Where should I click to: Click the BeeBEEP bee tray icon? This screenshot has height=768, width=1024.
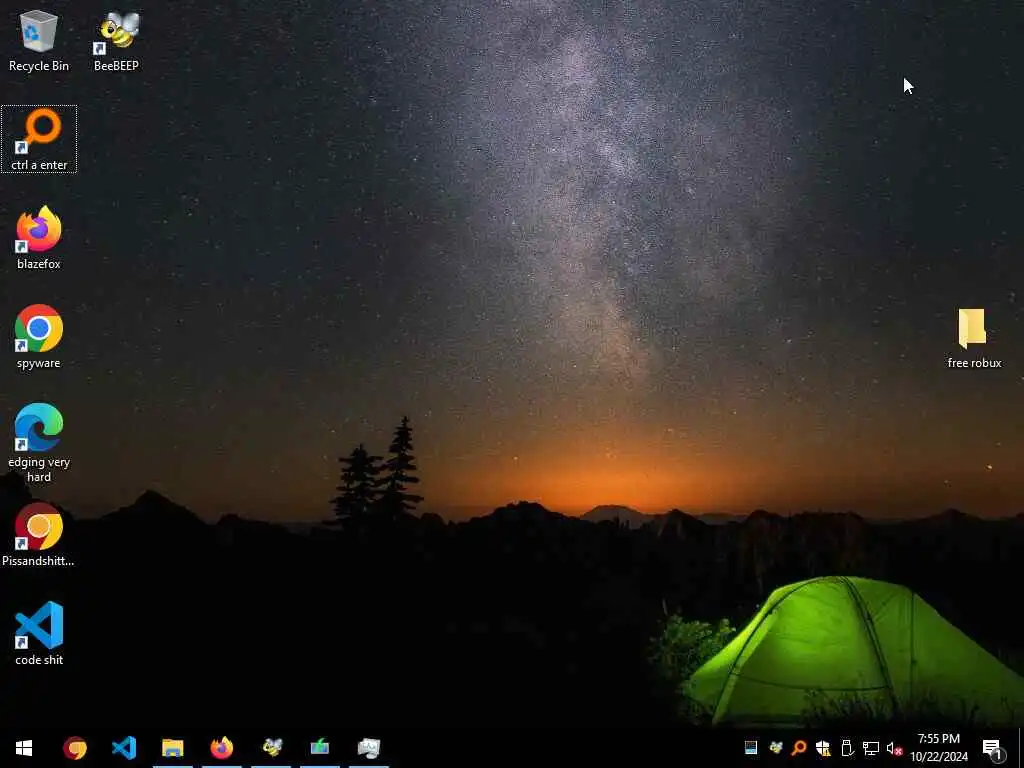pyautogui.click(x=776, y=748)
